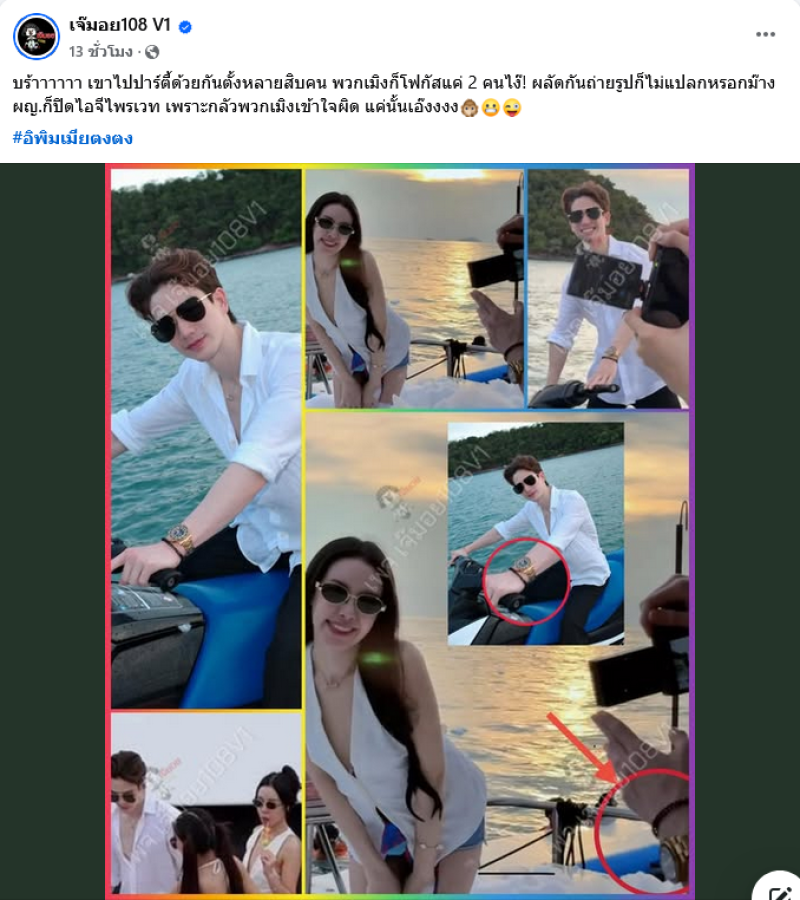Click the globe public audience icon
800x900 pixels.
pyautogui.click(x=152, y=52)
